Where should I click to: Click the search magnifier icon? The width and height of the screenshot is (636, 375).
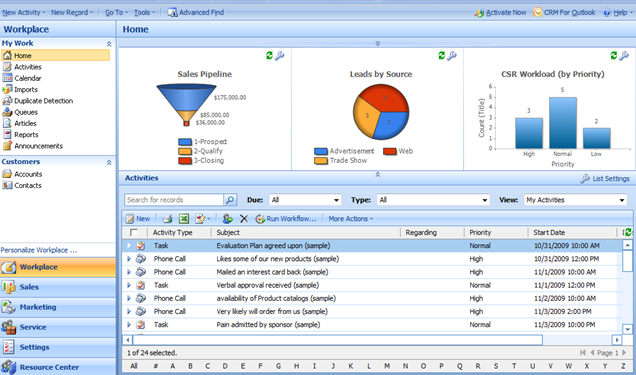230,200
